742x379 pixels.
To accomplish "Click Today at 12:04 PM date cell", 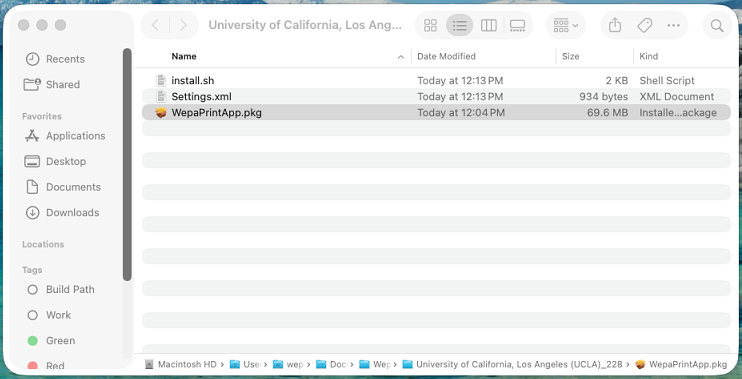I will click(461, 113).
